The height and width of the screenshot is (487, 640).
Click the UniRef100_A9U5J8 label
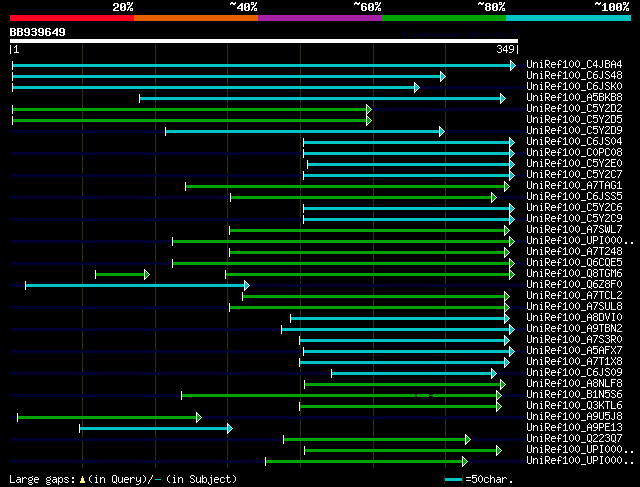tap(574, 417)
